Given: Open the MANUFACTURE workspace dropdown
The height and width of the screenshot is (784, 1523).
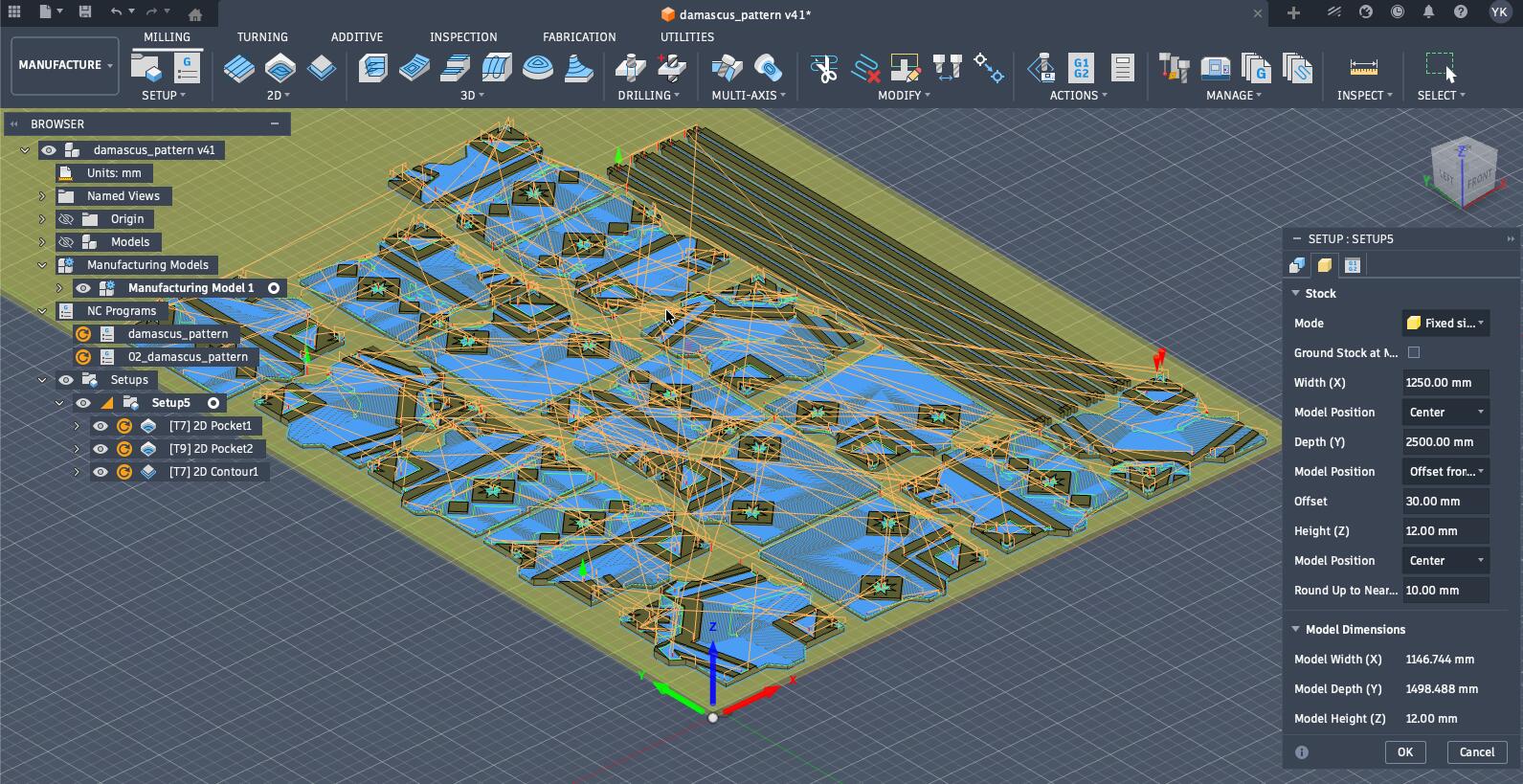Looking at the screenshot, I should [x=65, y=65].
